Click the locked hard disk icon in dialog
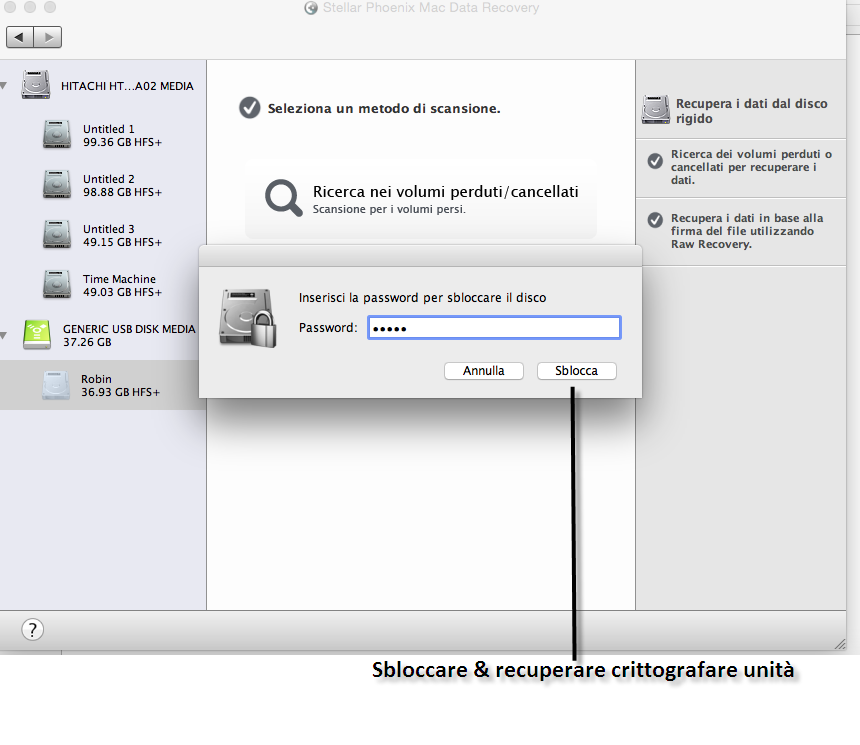Viewport: 860px width, 745px height. pos(248,318)
